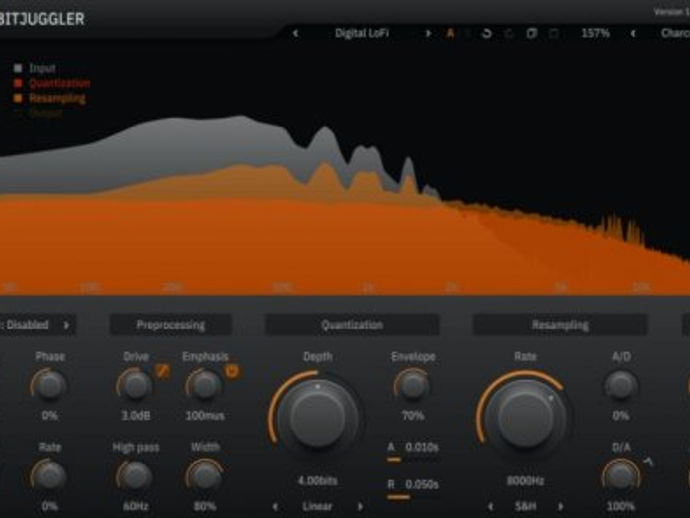Click the dimmed redo arrow icon
690x518 pixels.
509,33
